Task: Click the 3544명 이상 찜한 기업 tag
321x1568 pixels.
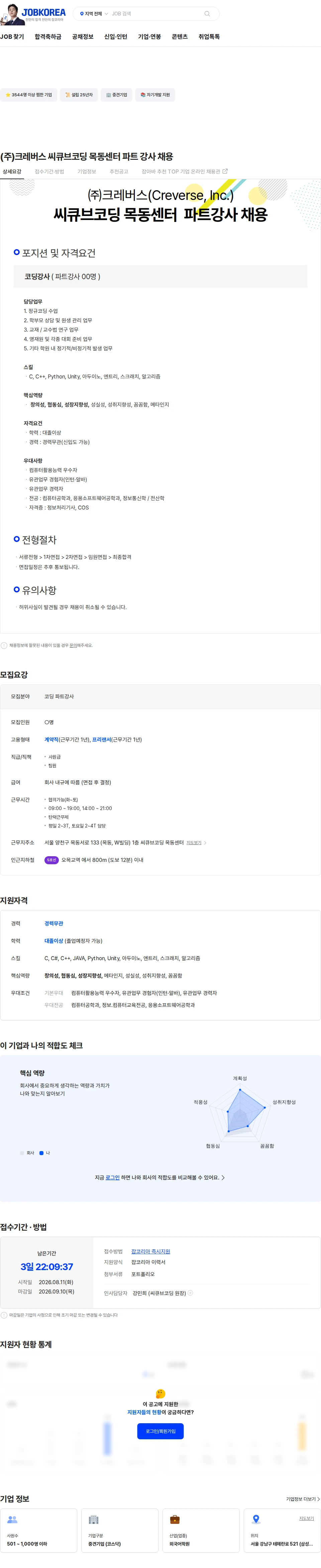Action: (x=29, y=95)
